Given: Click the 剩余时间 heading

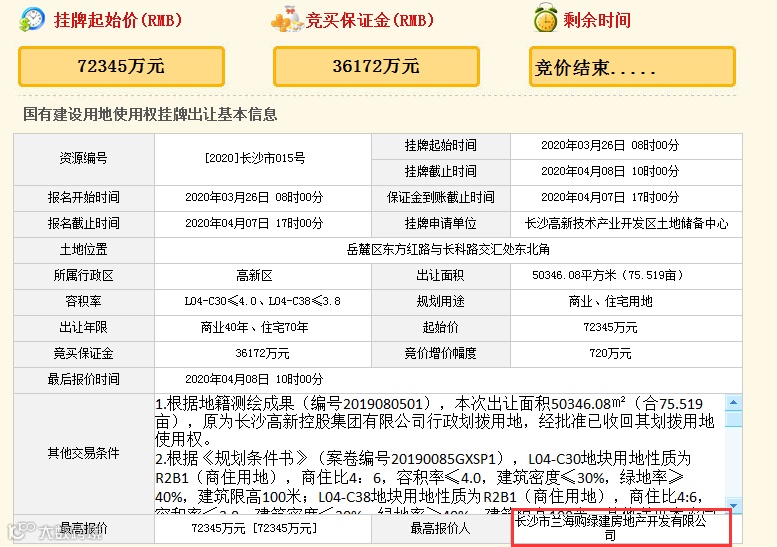Looking at the screenshot, I should [597, 20].
